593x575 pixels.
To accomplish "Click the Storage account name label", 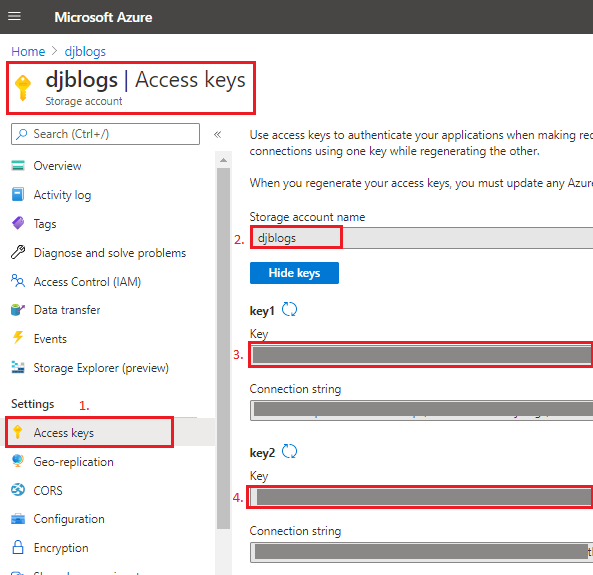I will click(307, 217).
